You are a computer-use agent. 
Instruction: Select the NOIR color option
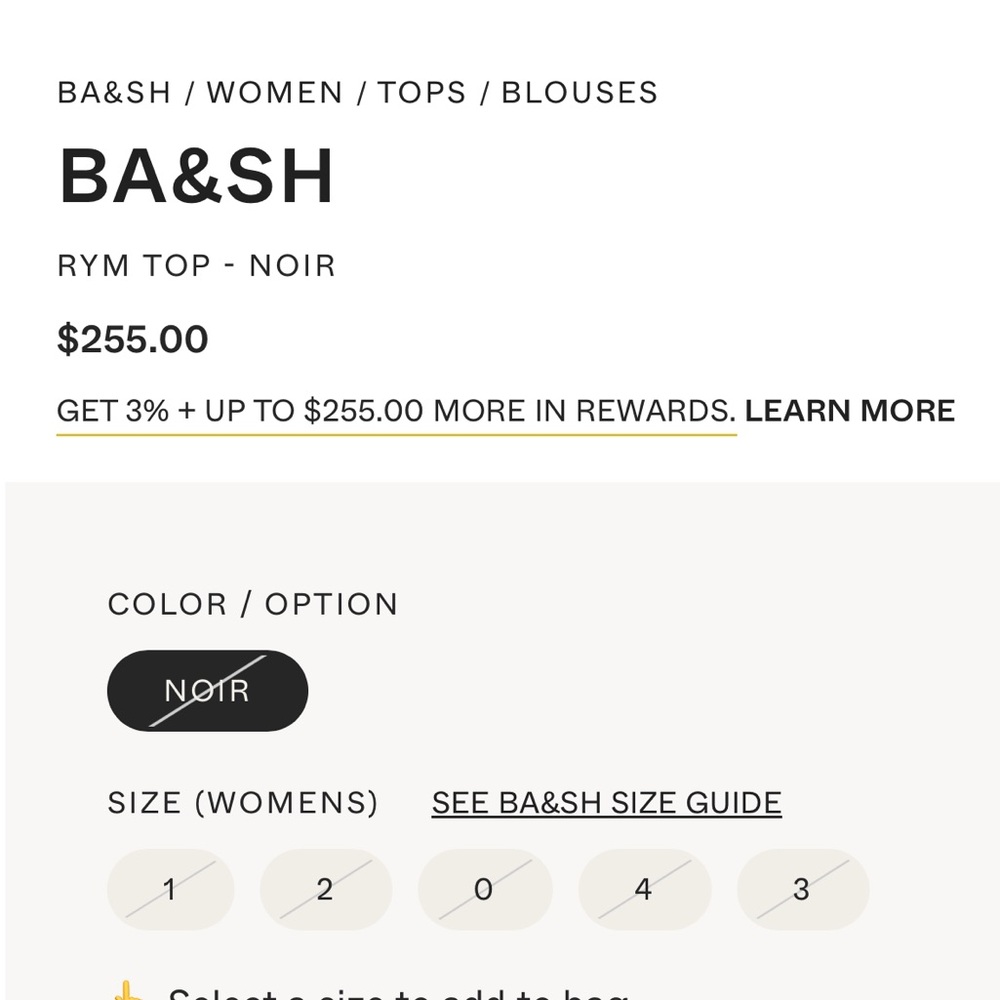[207, 691]
